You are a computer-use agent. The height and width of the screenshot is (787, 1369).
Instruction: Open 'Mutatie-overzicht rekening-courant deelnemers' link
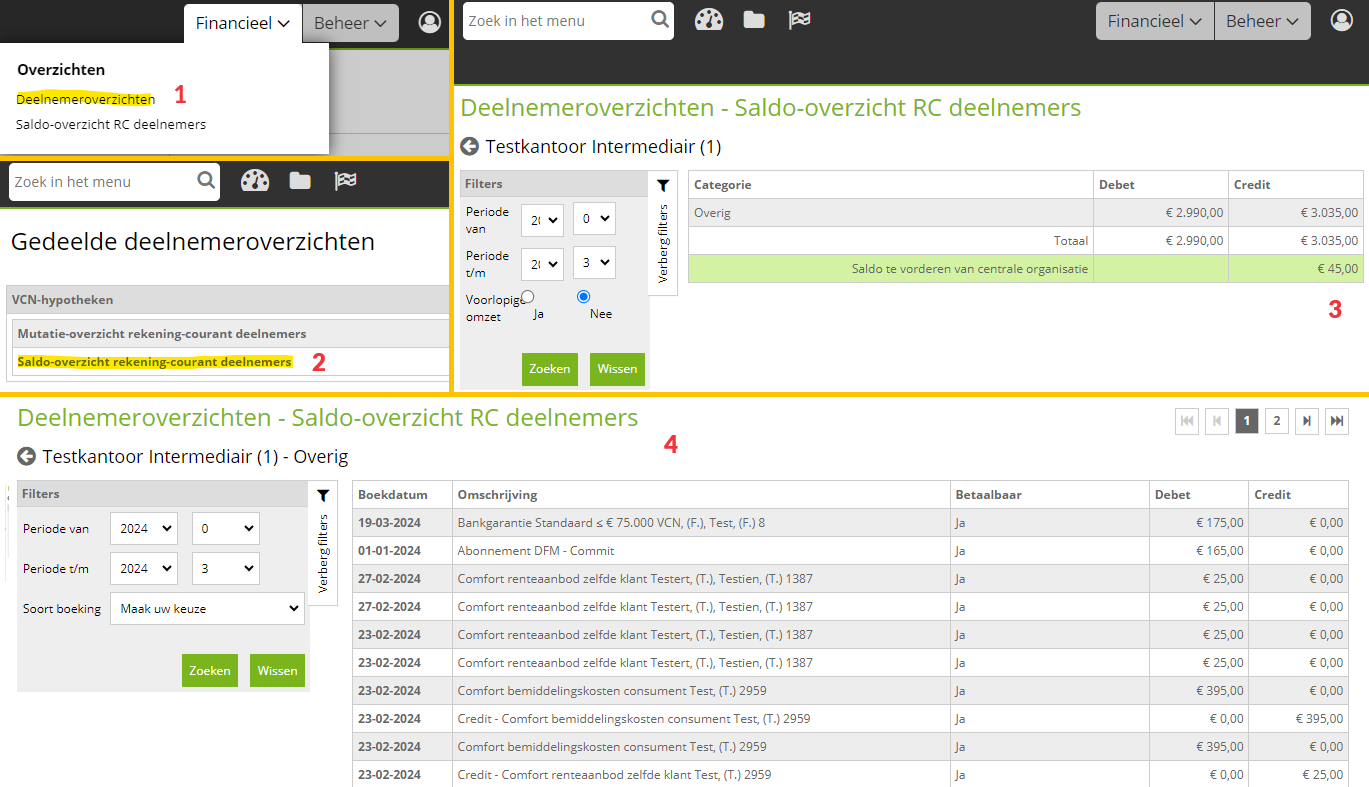[x=162, y=334]
